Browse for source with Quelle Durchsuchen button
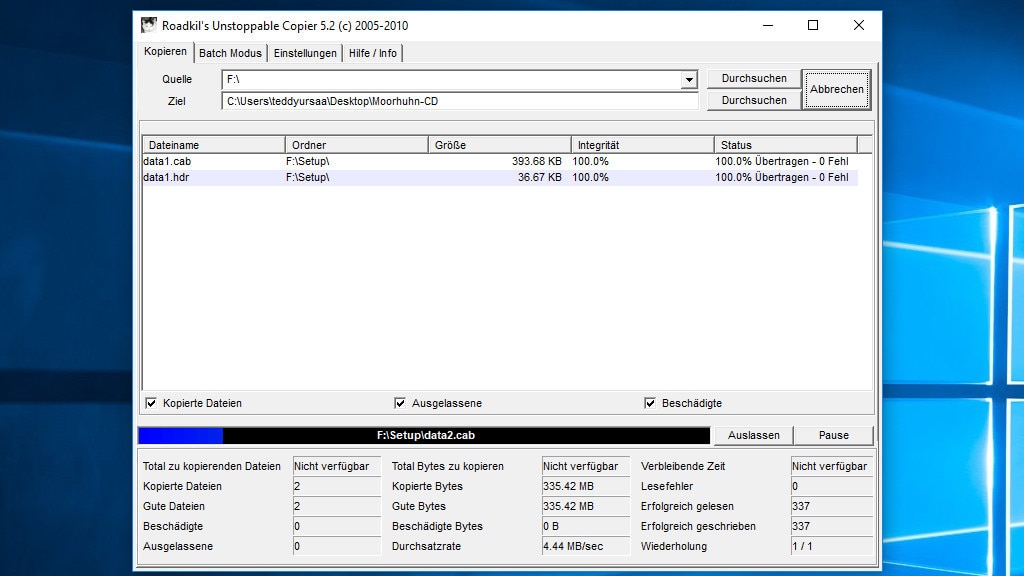Viewport: 1024px width, 576px height. pyautogui.click(x=754, y=78)
